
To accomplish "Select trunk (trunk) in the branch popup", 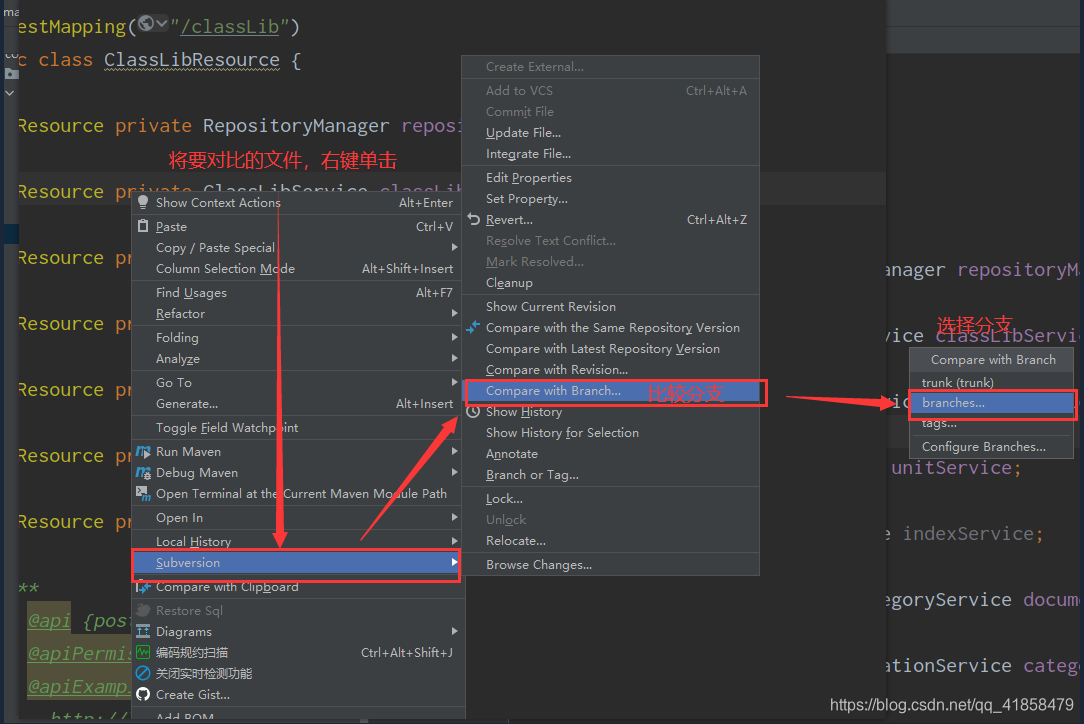I will [992, 382].
